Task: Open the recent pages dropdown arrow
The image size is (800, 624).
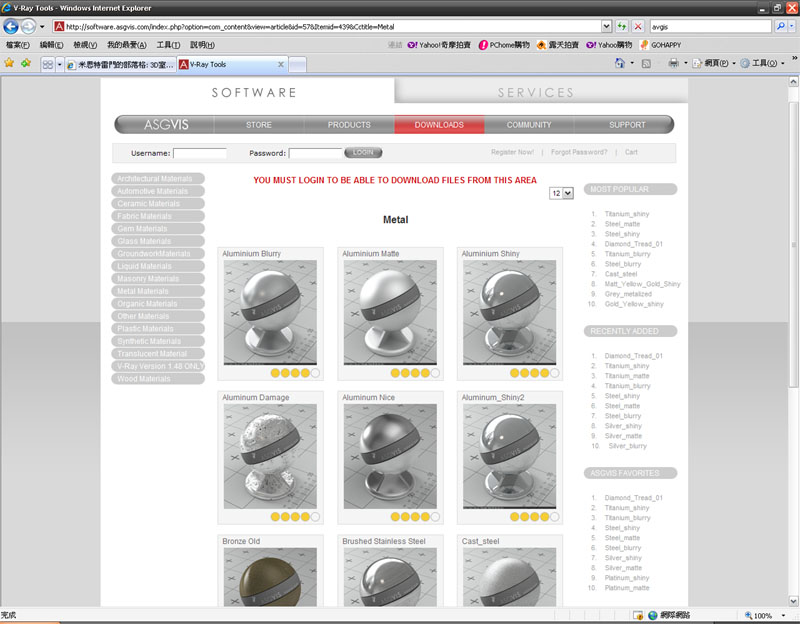Action: click(42, 26)
